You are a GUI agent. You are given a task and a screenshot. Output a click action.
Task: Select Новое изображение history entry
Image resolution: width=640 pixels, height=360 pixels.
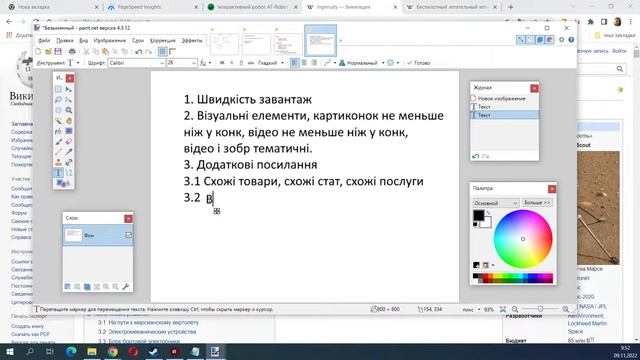point(501,98)
